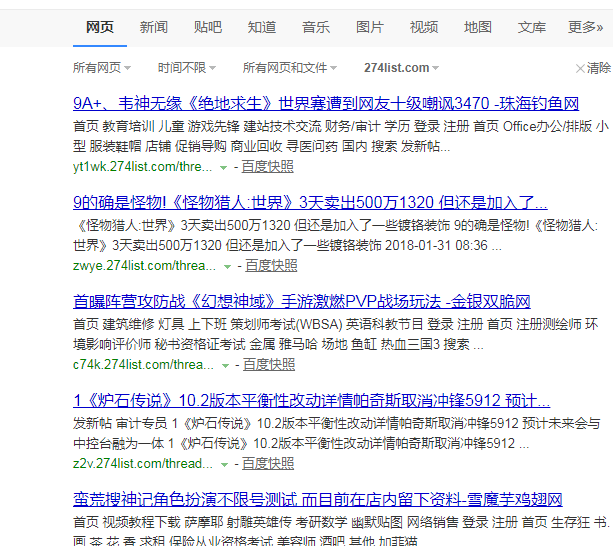This screenshot has width=613, height=546.
Task: Open the 所有网页和文件 file type dropdown
Action: coord(291,68)
